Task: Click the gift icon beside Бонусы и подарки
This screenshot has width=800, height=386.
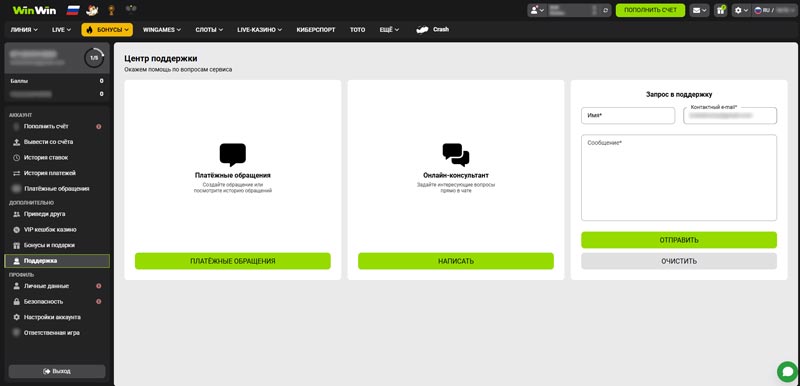Action: coord(16,245)
